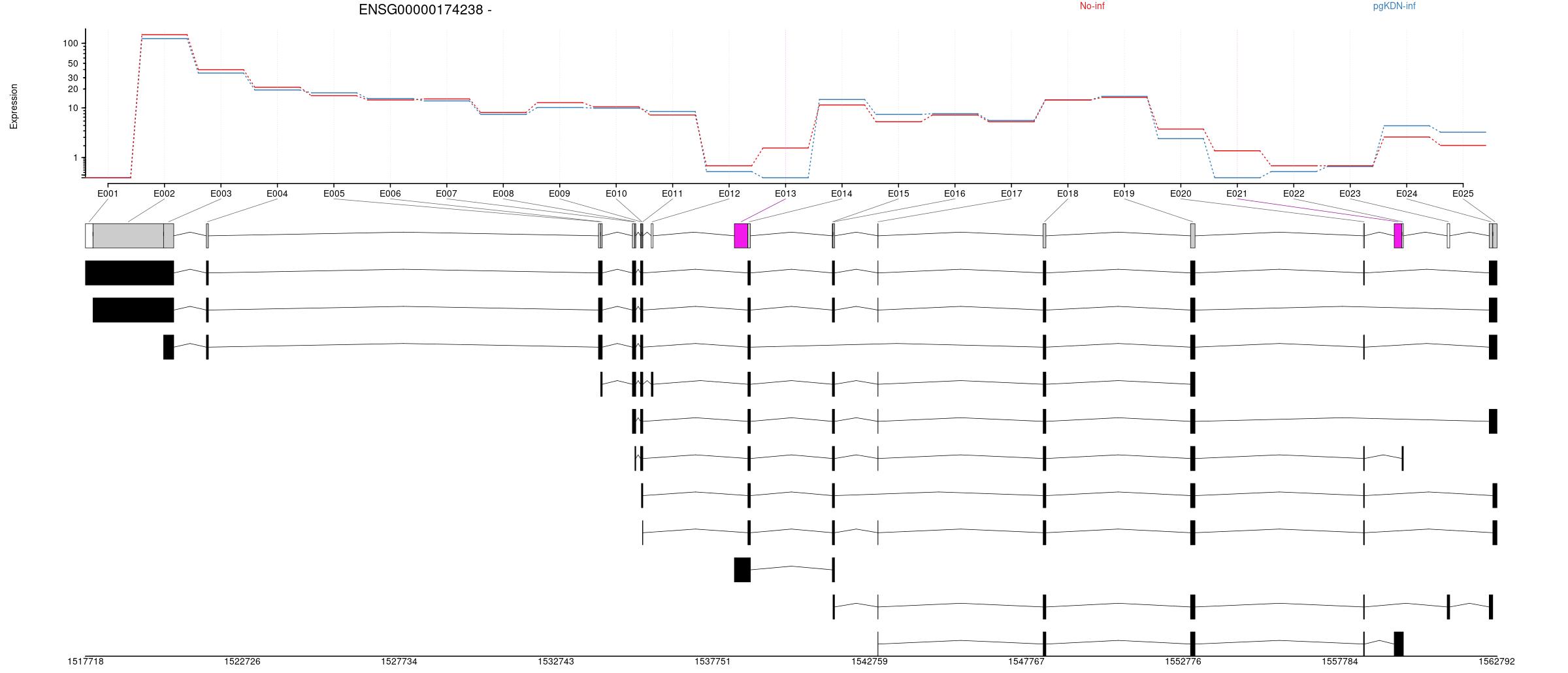Select exon bin label E010

(616, 193)
